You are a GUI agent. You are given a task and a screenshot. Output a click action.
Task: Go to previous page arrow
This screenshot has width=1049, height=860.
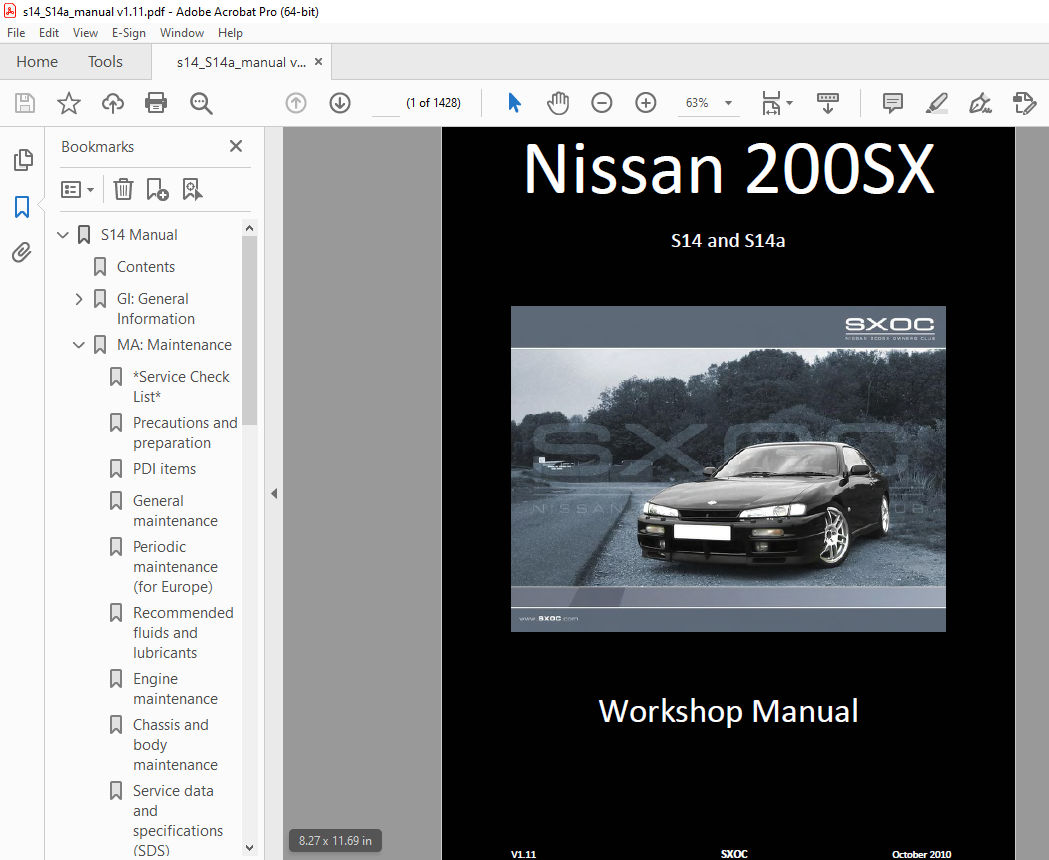click(296, 103)
